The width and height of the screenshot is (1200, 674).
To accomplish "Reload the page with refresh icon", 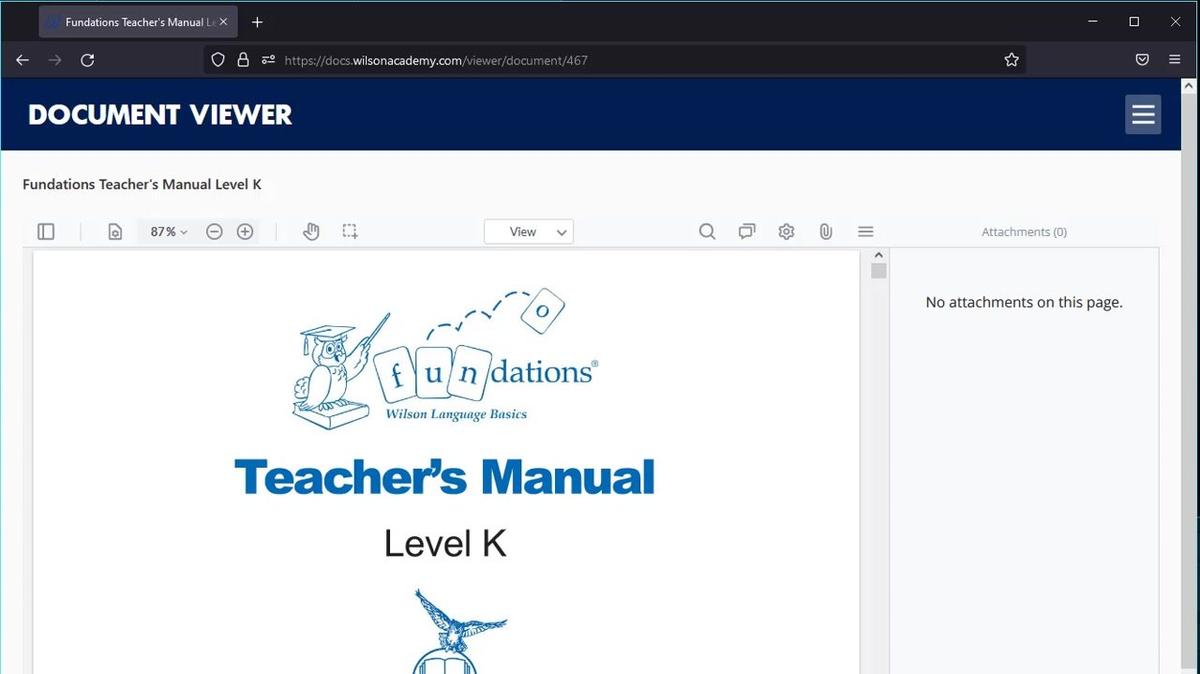I will (x=87, y=60).
